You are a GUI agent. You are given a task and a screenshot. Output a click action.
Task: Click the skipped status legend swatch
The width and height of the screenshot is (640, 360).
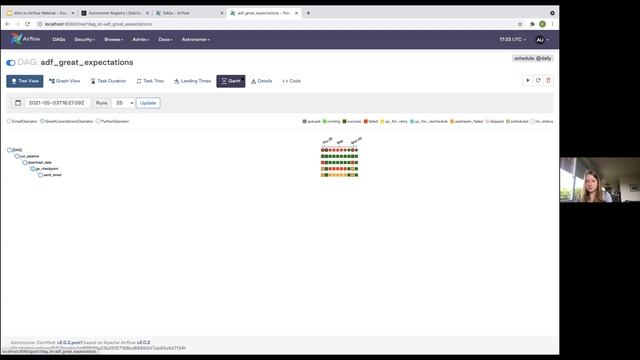[x=487, y=121]
